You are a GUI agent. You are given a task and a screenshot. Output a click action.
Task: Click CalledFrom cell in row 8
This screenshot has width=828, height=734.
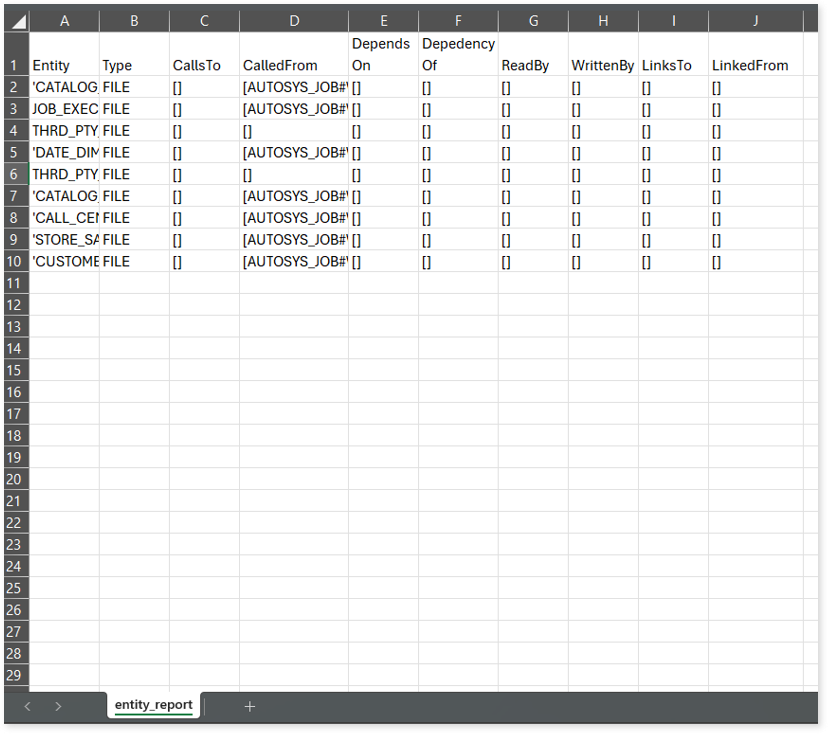point(293,218)
